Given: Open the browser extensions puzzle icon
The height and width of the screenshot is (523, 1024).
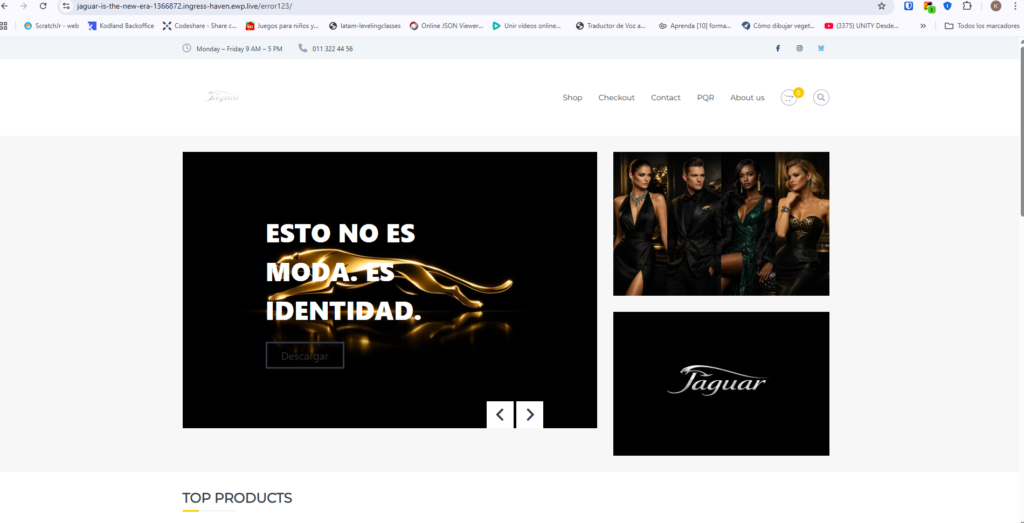Looking at the screenshot, I should pos(967,6).
